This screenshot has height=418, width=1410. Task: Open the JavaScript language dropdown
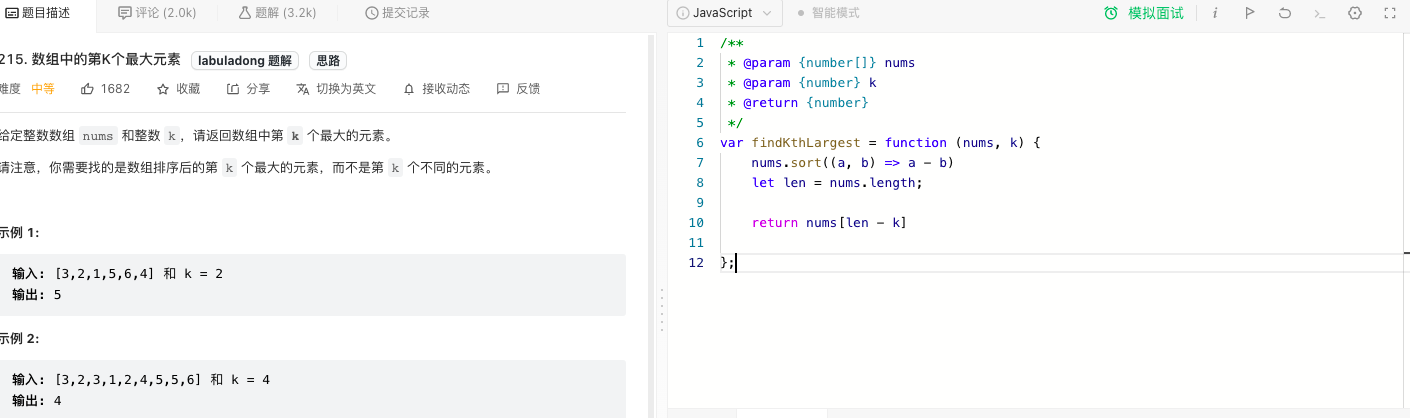(x=725, y=13)
